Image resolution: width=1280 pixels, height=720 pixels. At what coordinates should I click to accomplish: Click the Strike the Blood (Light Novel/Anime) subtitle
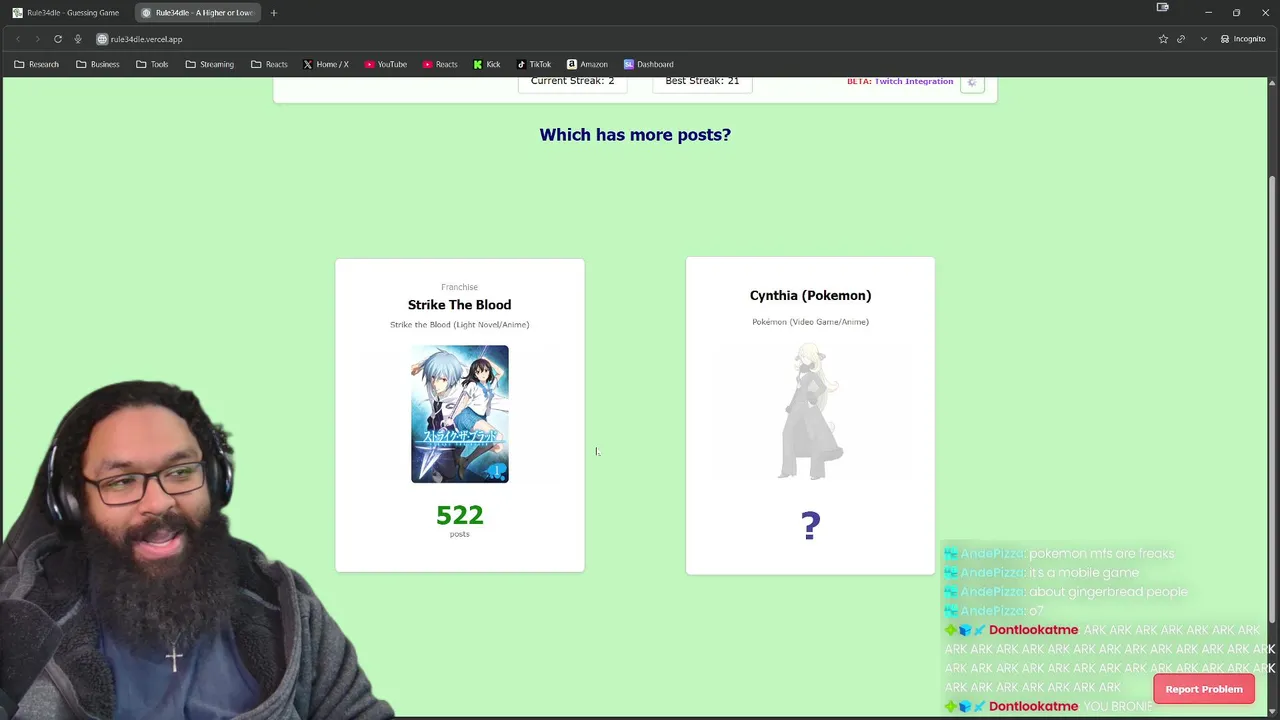coord(459,324)
